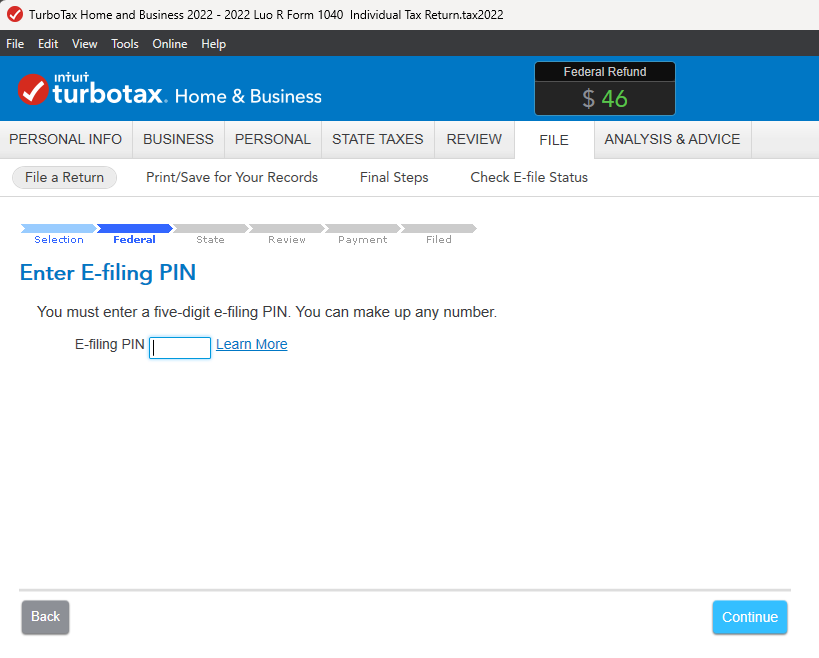Open the File menu
Screen dimensions: 819x658
15,44
